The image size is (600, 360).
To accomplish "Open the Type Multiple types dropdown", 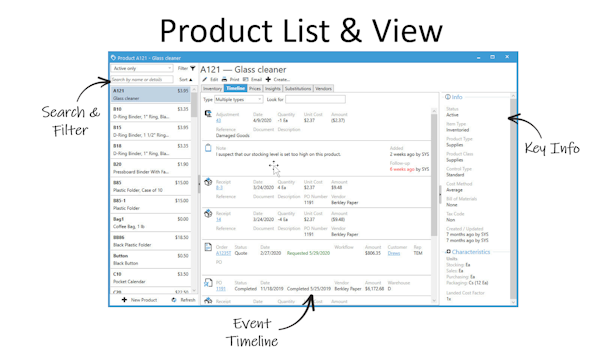I will click(238, 99).
